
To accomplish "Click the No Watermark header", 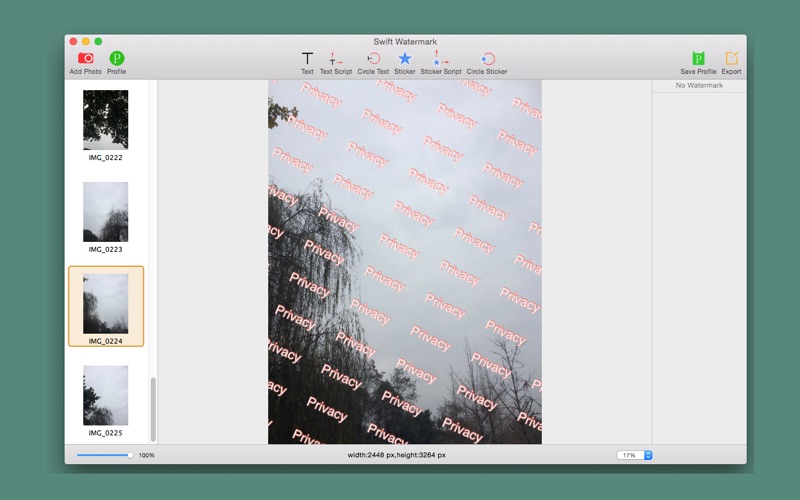I will point(699,85).
